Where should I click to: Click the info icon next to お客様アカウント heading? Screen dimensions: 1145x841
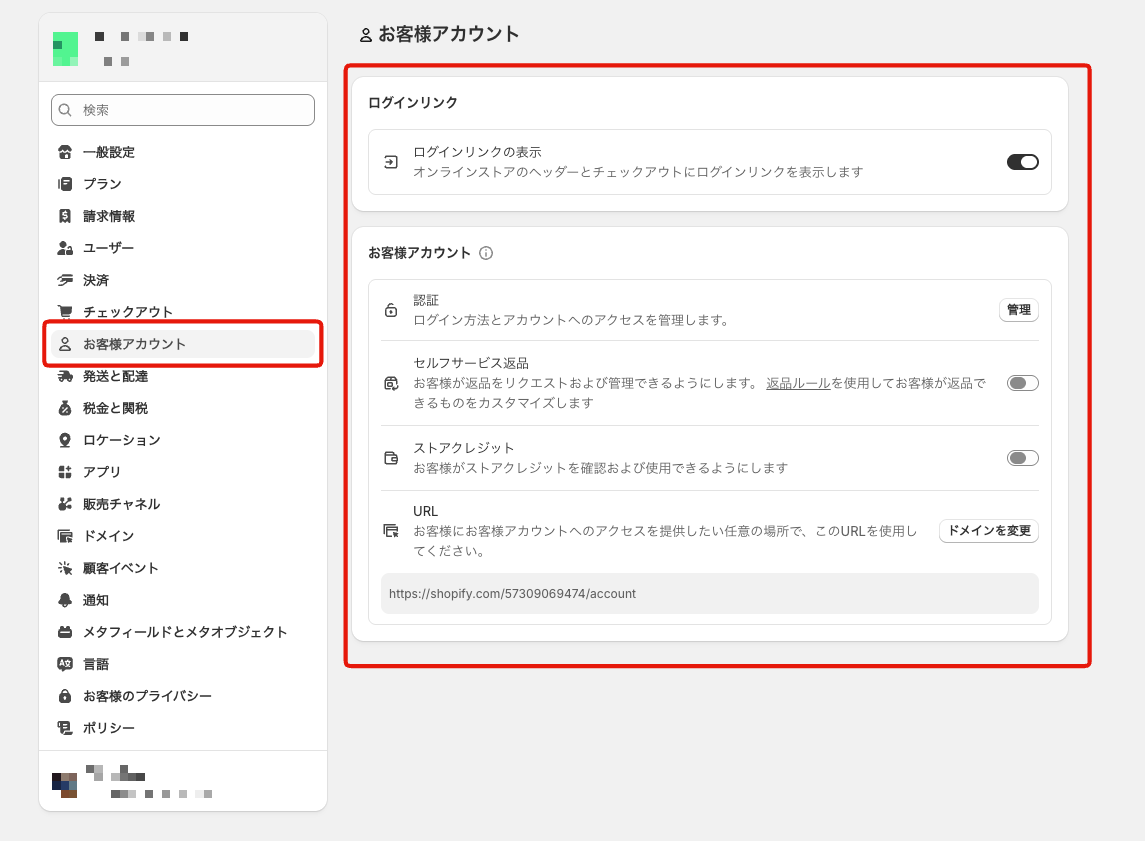(486, 253)
